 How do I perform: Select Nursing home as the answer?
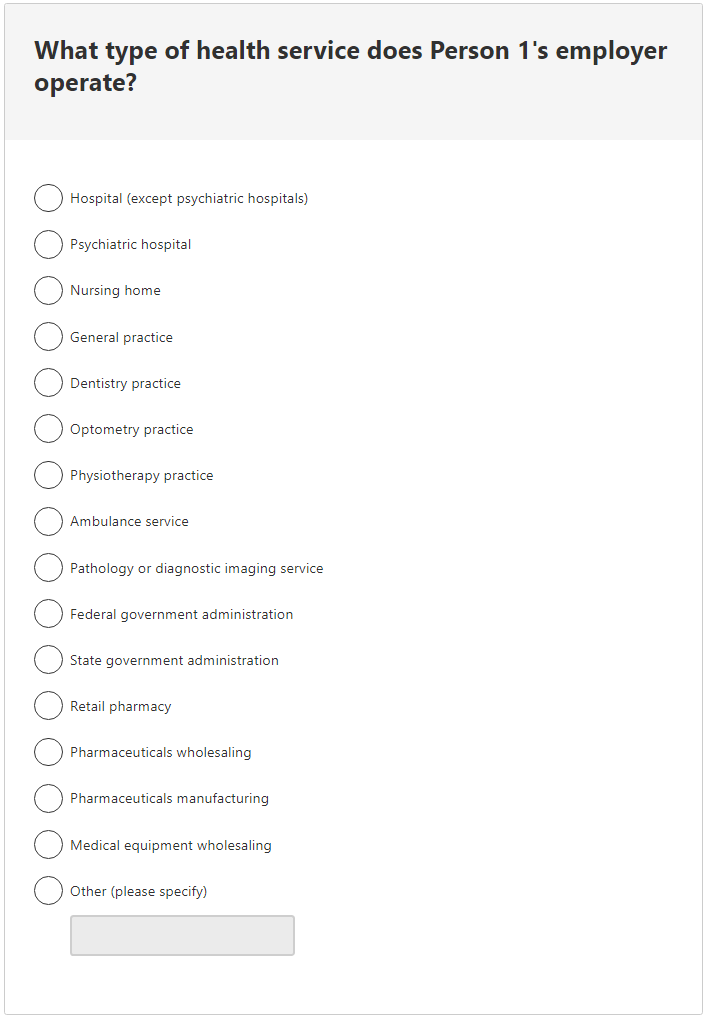(48, 290)
